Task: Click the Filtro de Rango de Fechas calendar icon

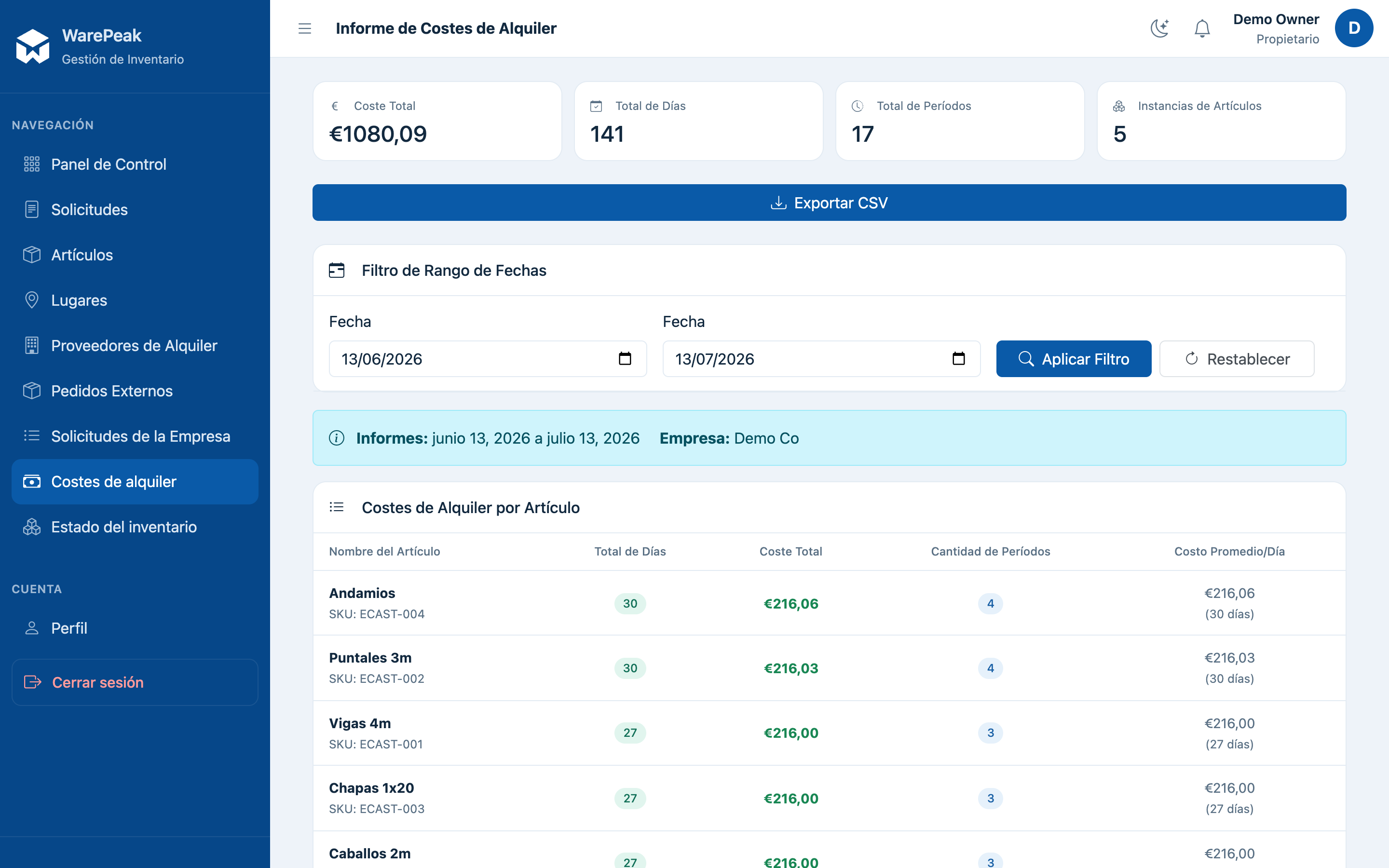Action: click(x=337, y=271)
